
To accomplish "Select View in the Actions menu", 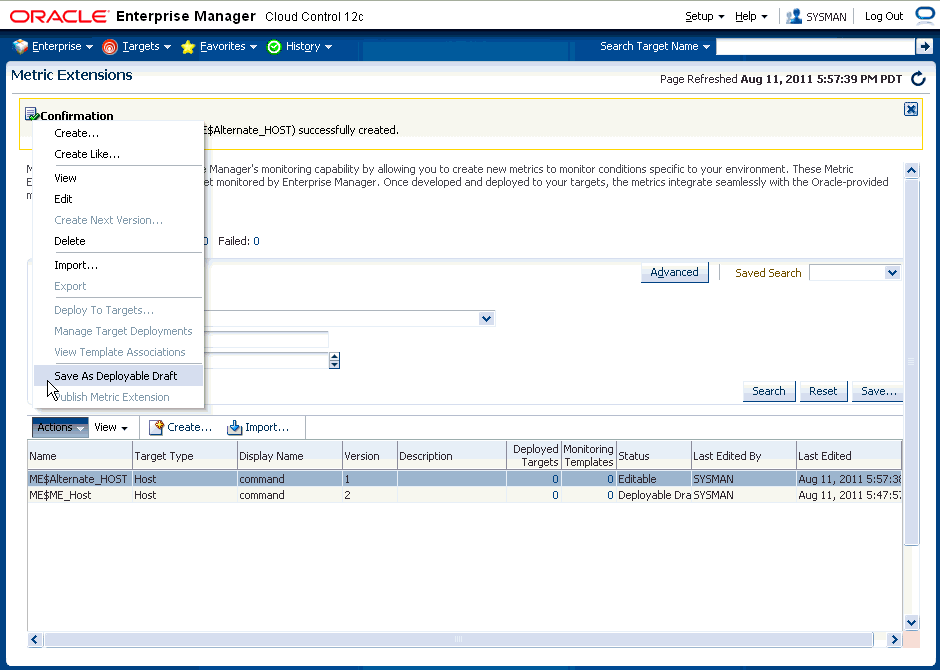I will [x=119, y=178].
